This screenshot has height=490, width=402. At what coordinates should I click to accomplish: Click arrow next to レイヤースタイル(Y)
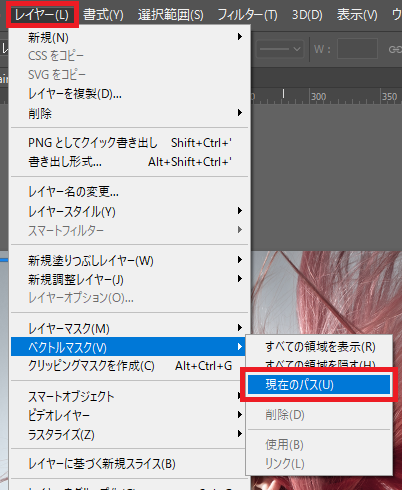[240, 211]
